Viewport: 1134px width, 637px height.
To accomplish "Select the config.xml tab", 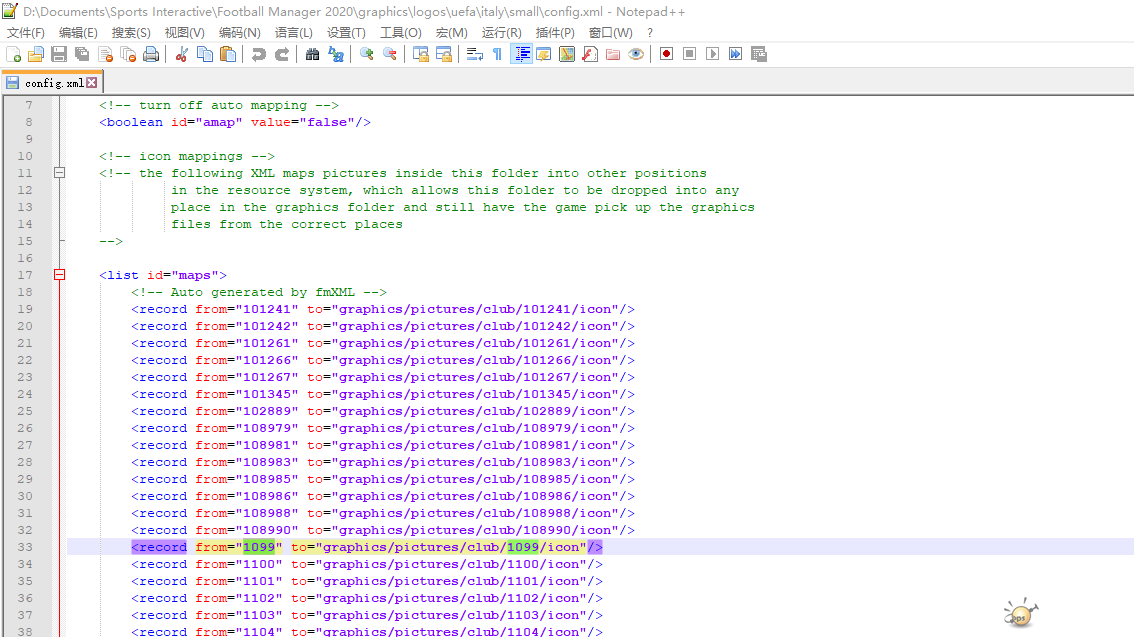I will (x=51, y=82).
